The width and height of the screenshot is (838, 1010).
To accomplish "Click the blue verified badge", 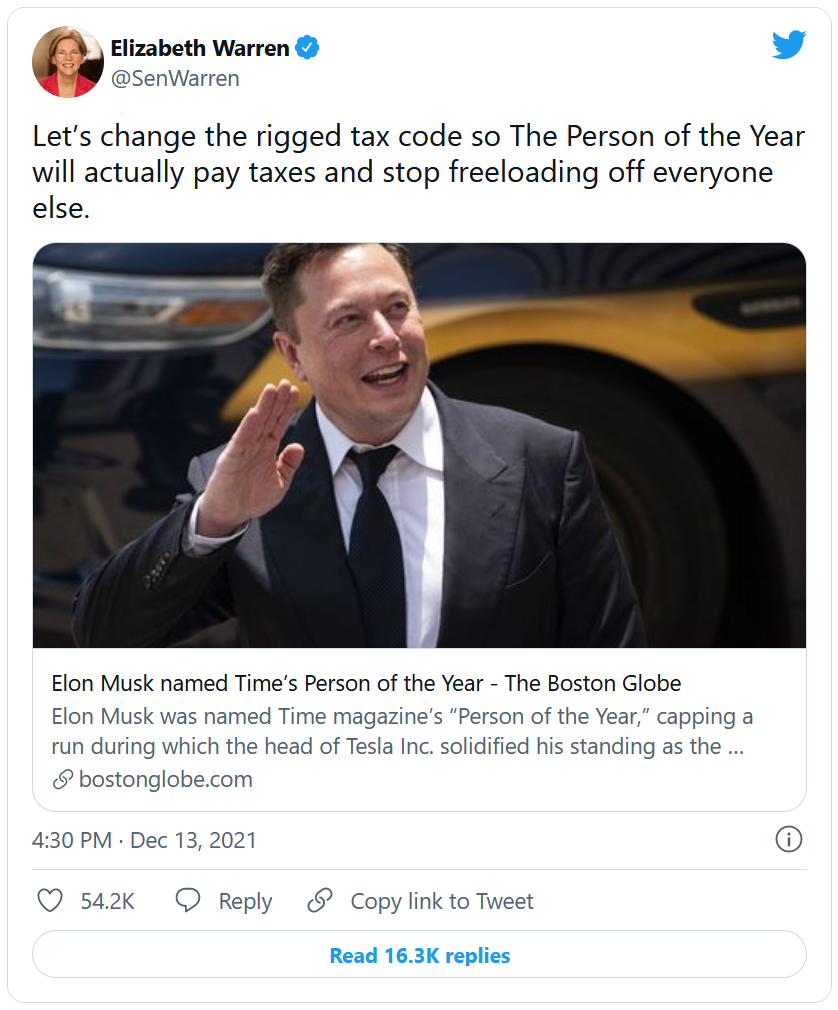I will coord(308,47).
